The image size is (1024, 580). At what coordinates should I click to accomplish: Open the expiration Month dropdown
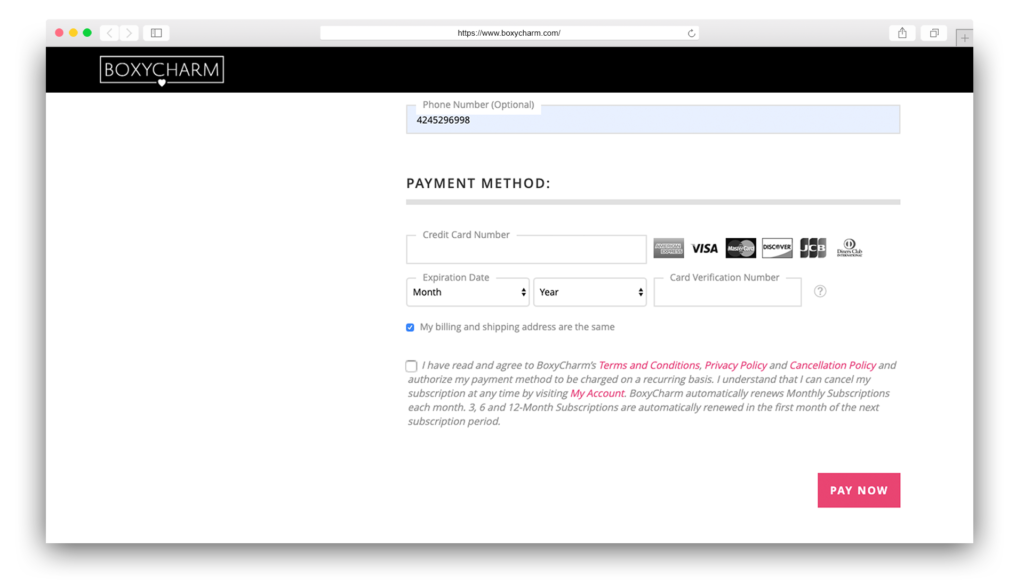tap(468, 292)
